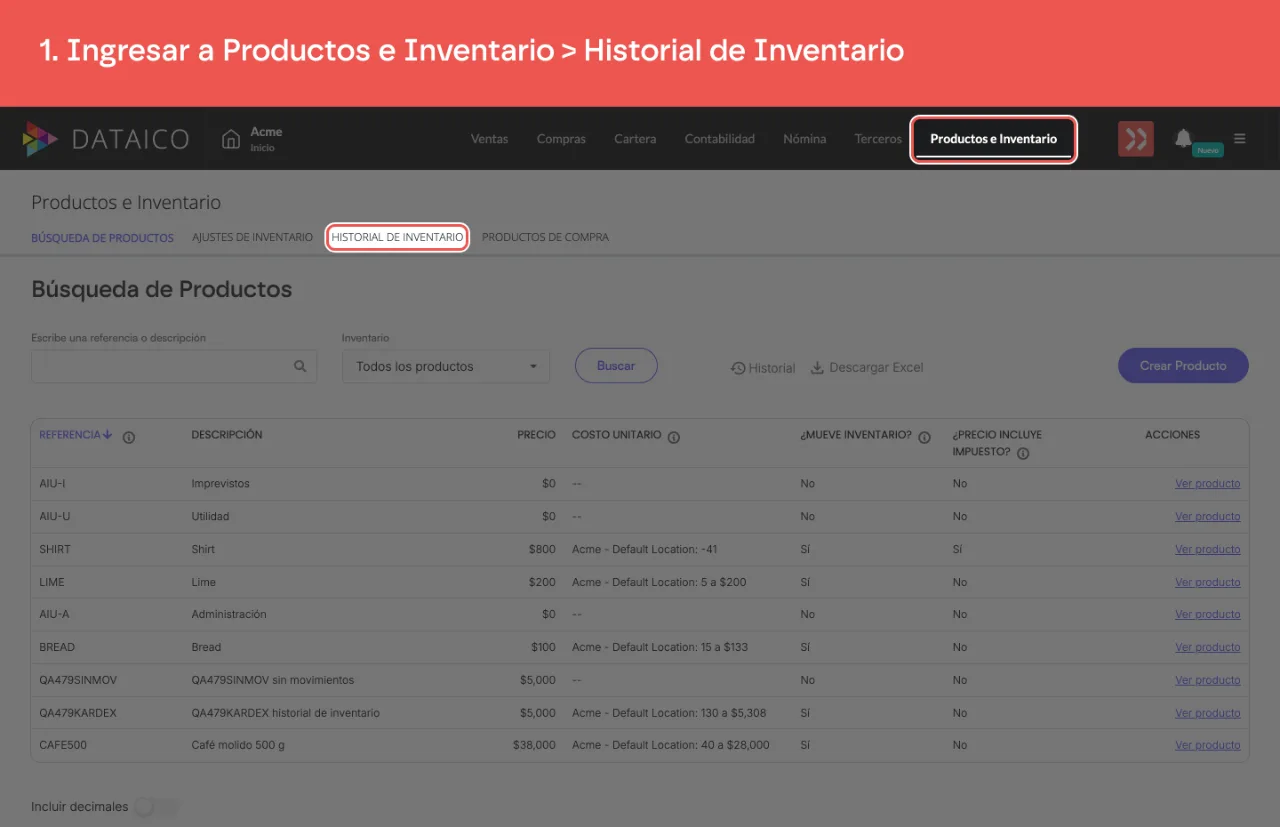
Task: Open the Ventas menu
Action: (490, 139)
